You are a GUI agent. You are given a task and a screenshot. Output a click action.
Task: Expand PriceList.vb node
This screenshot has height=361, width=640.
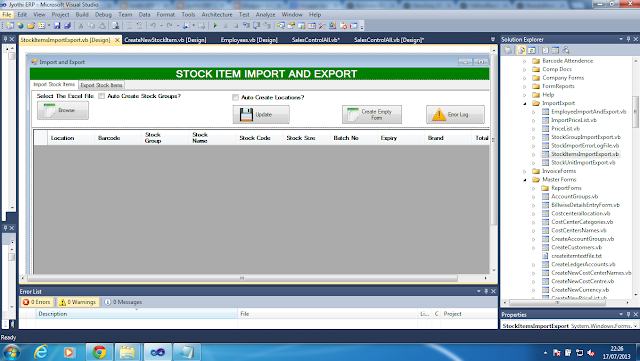point(533,129)
